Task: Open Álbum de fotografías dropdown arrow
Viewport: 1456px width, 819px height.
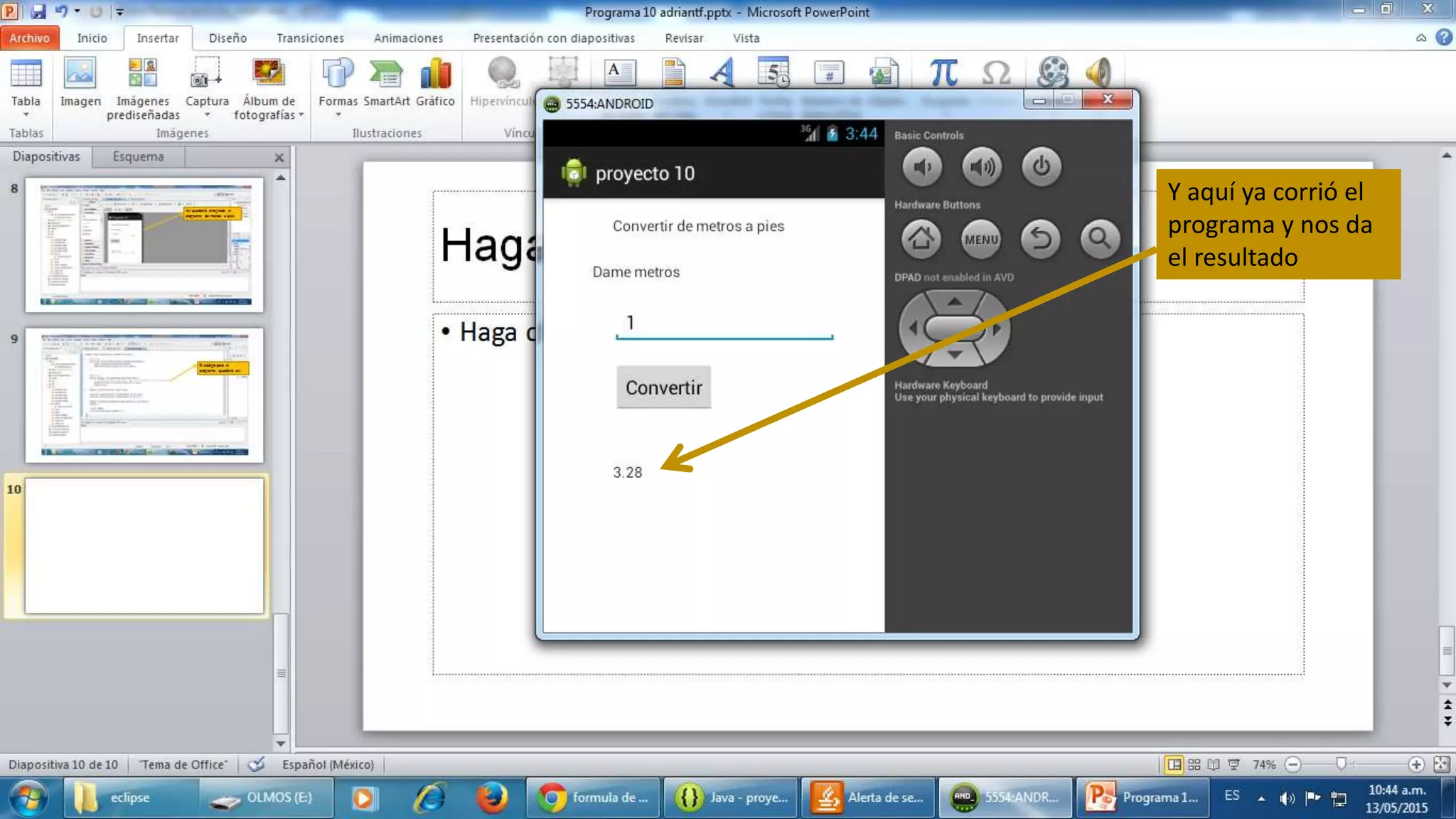Action: [x=301, y=115]
